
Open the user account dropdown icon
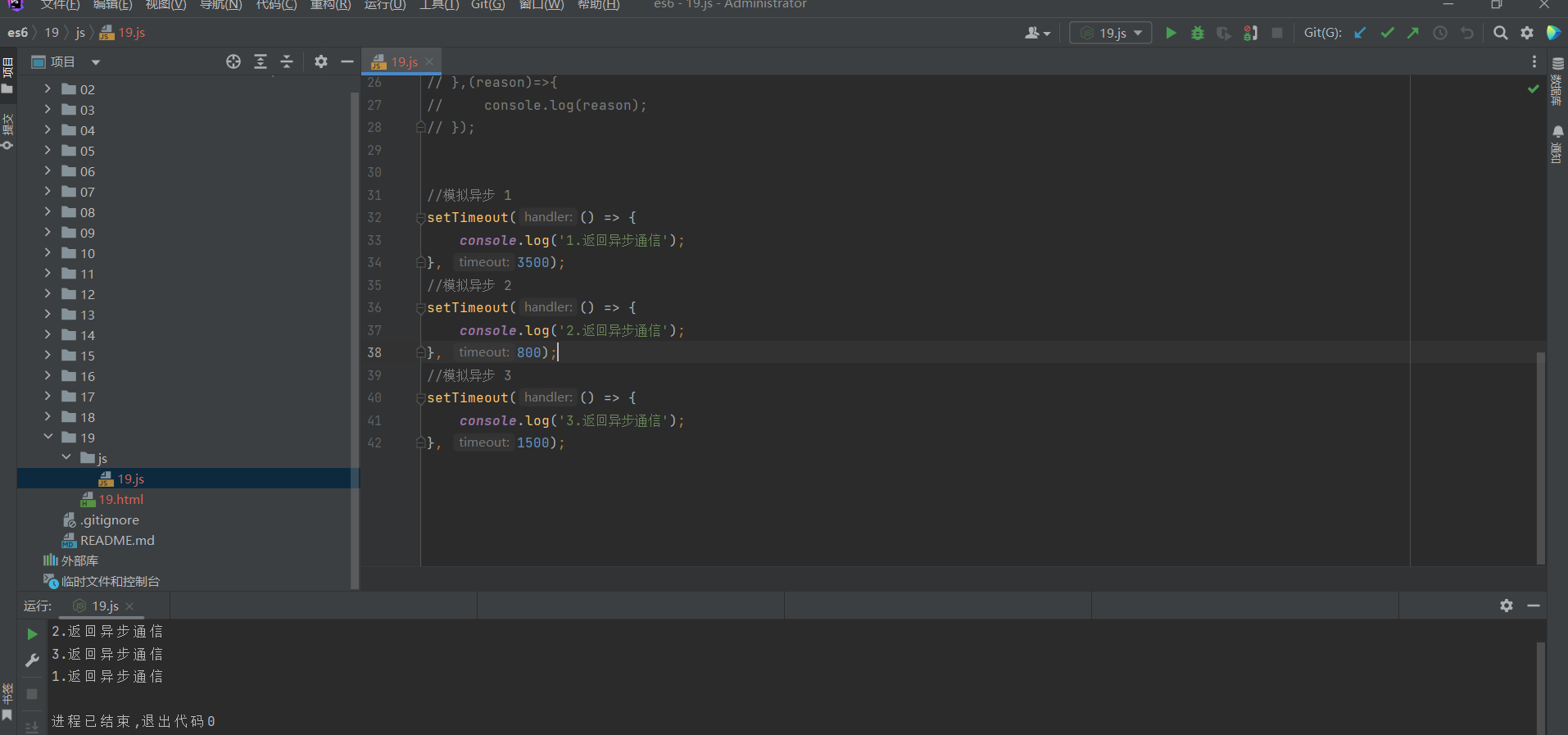pyautogui.click(x=1037, y=33)
